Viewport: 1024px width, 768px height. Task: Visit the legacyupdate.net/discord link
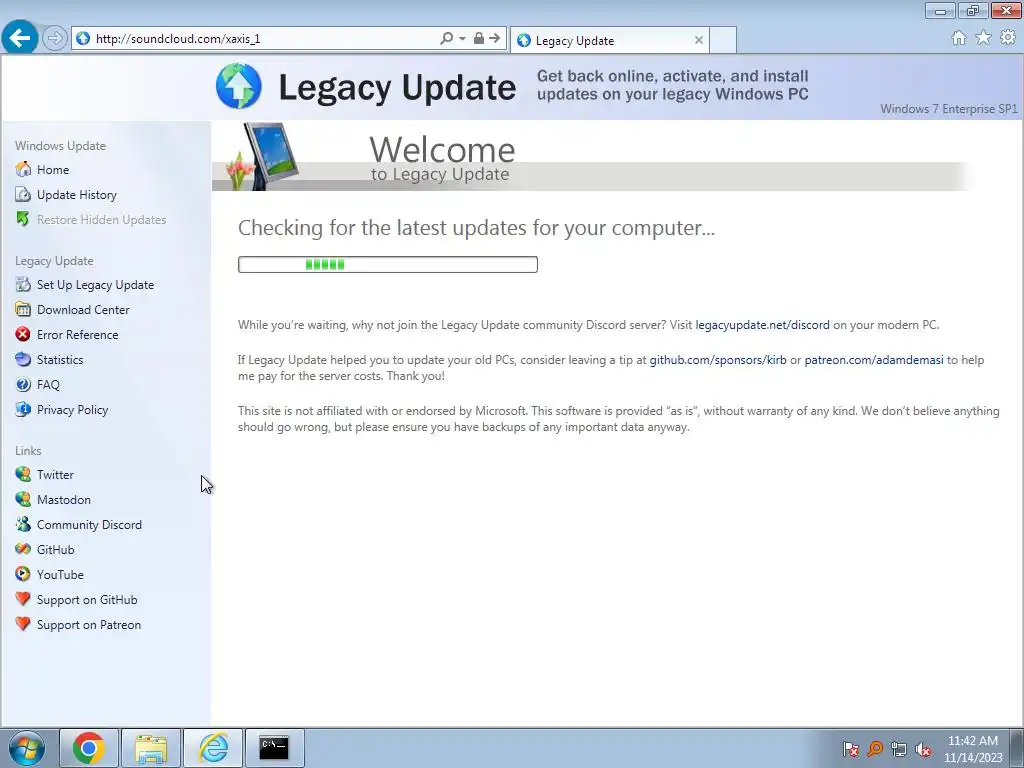coord(762,325)
